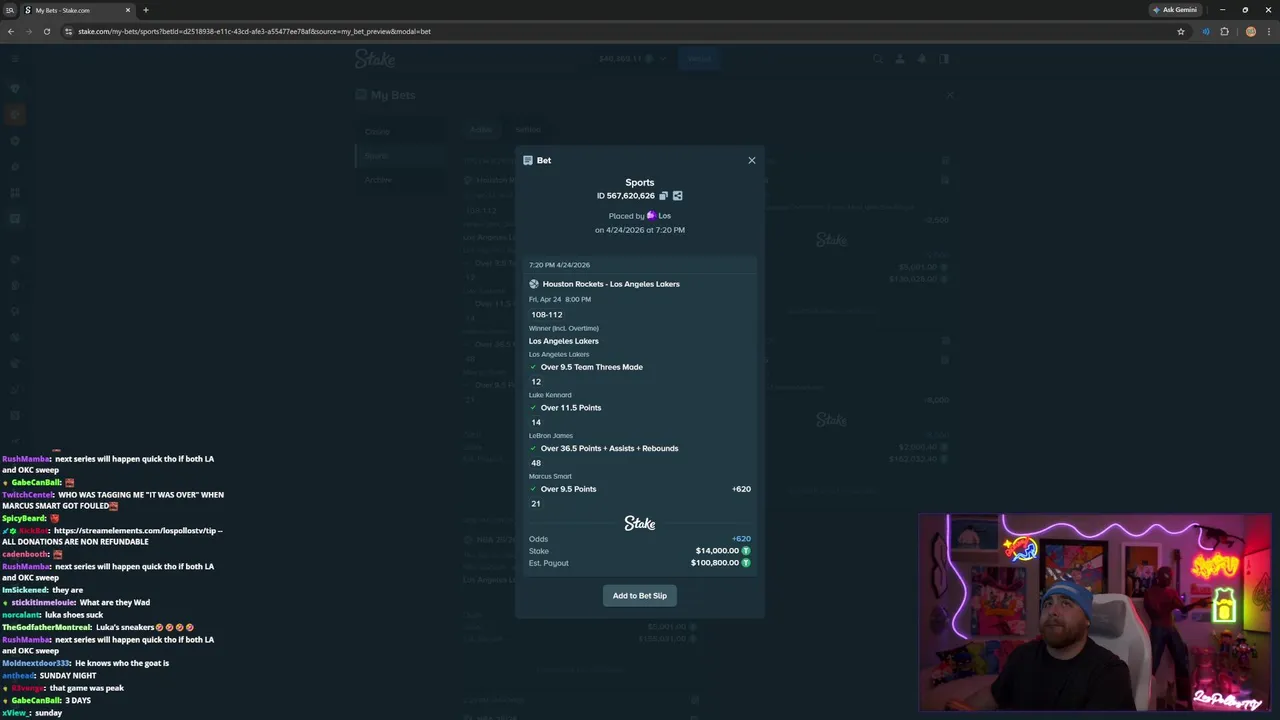Go forward in the browser
This screenshot has width=1280, height=720.
29,31
